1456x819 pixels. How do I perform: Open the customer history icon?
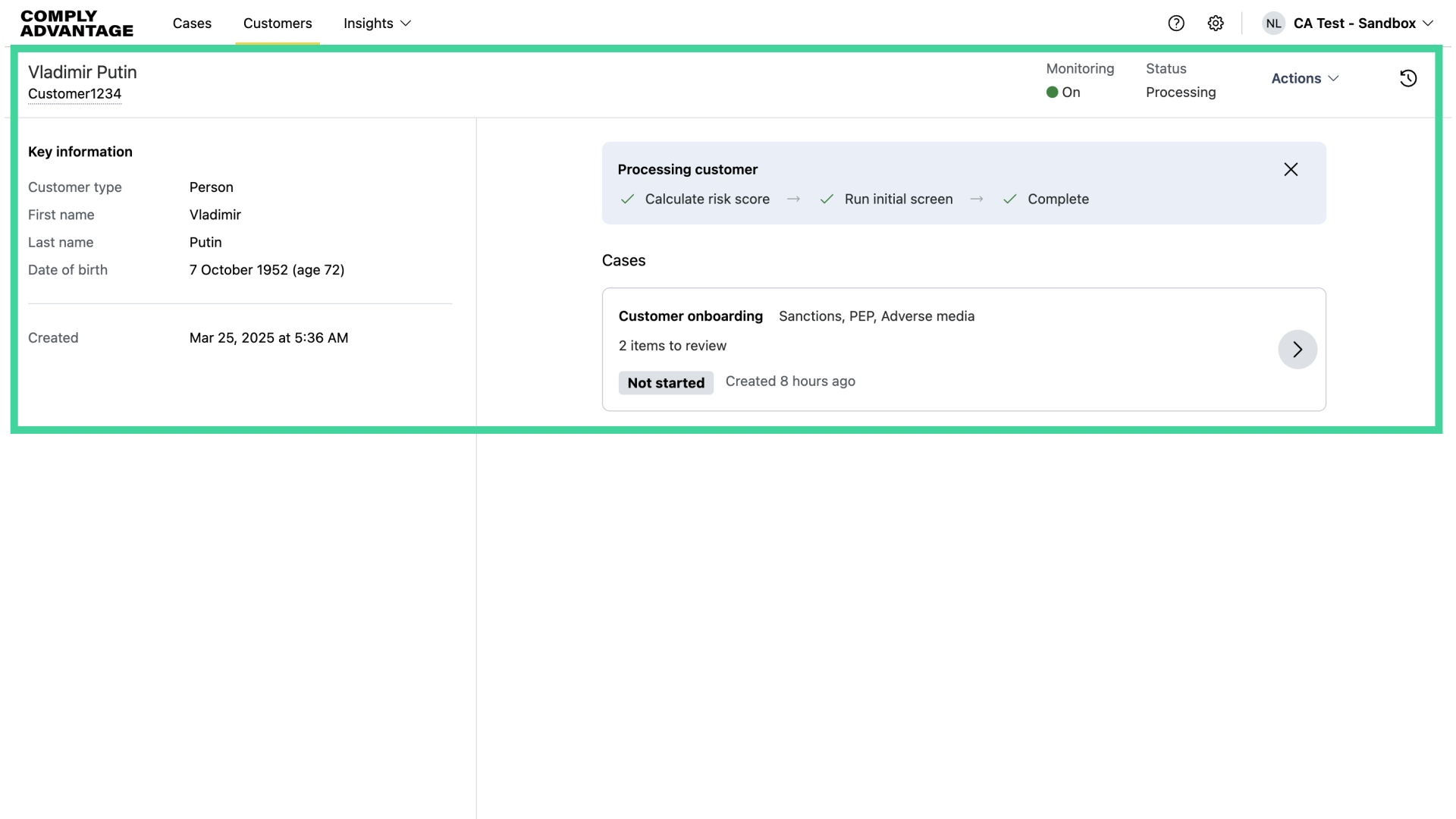(x=1408, y=78)
